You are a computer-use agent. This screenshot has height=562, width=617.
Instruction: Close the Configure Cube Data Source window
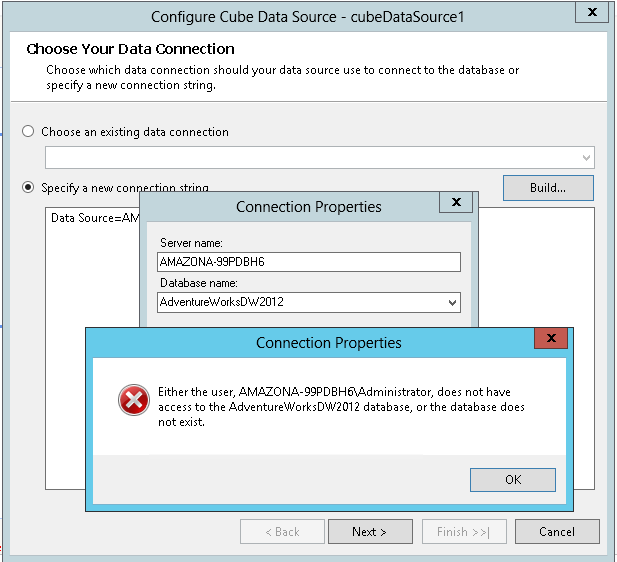(592, 13)
